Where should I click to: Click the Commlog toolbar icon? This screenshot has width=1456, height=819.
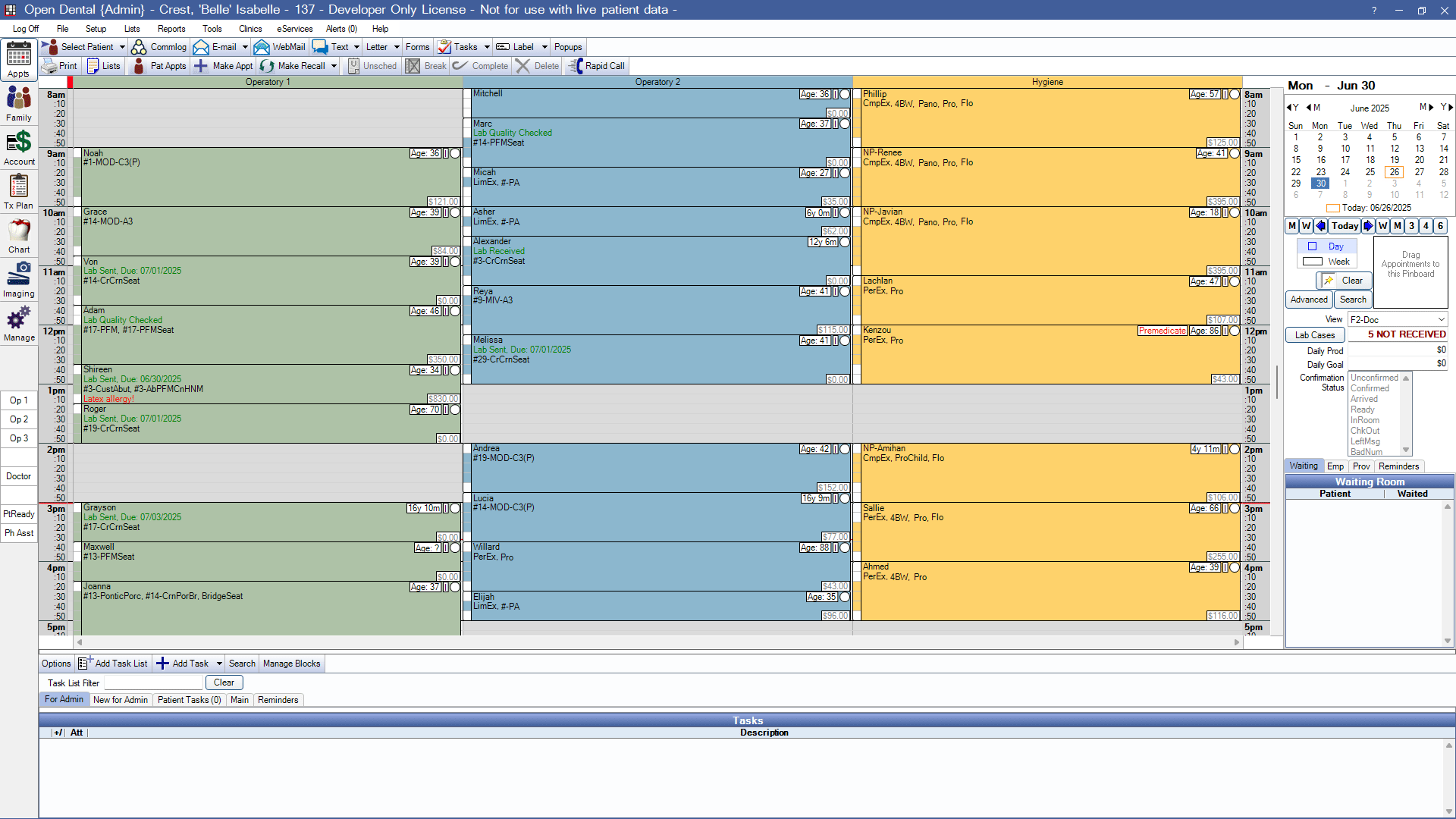[x=159, y=47]
